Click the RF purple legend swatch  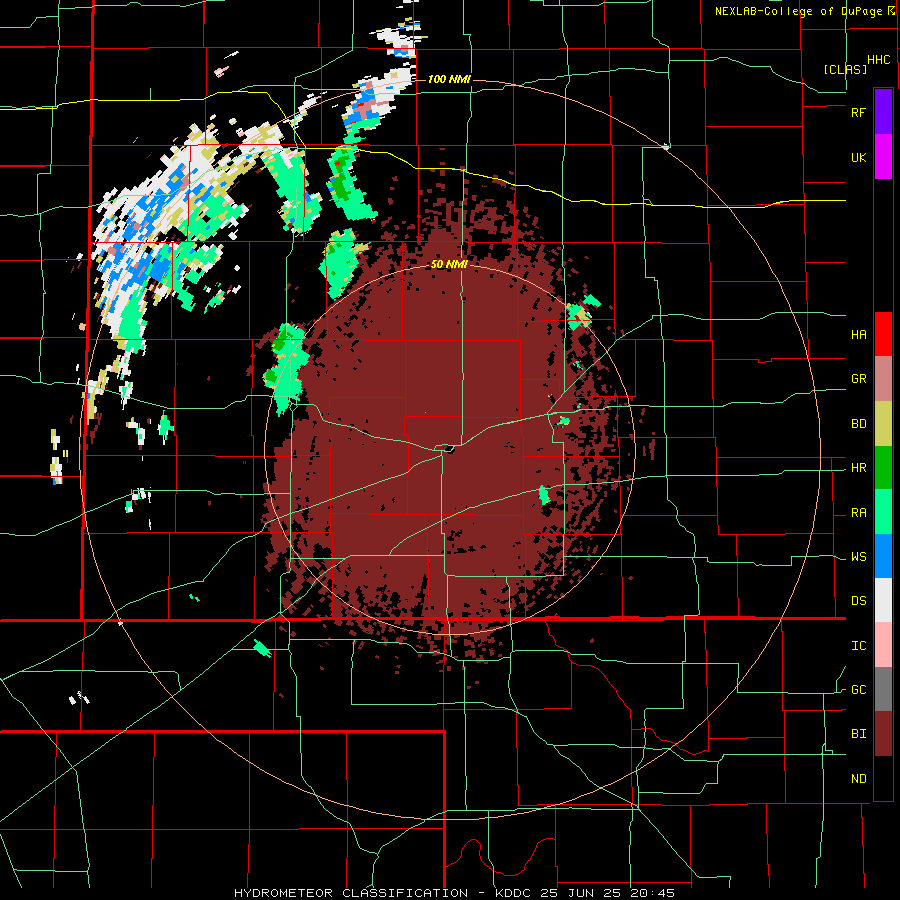coord(883,112)
